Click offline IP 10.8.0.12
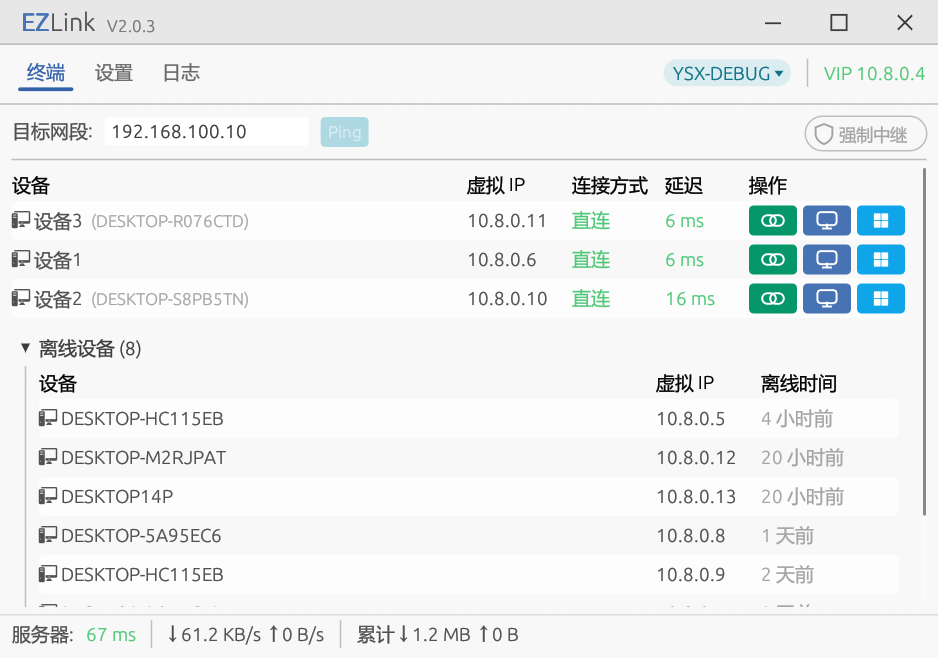The height and width of the screenshot is (658, 938). [696, 458]
